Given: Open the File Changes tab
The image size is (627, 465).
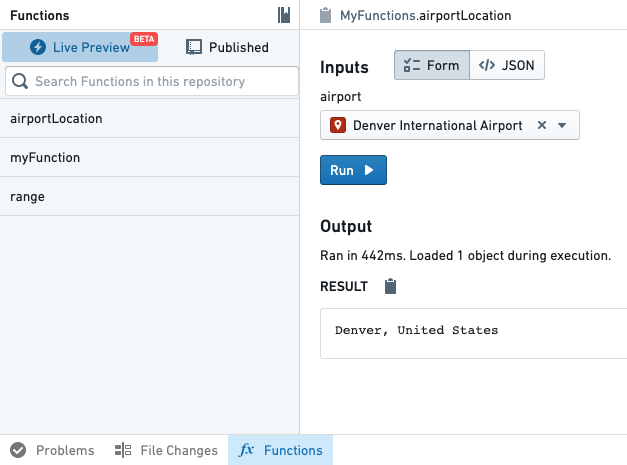Looking at the screenshot, I should pyautogui.click(x=166, y=450).
